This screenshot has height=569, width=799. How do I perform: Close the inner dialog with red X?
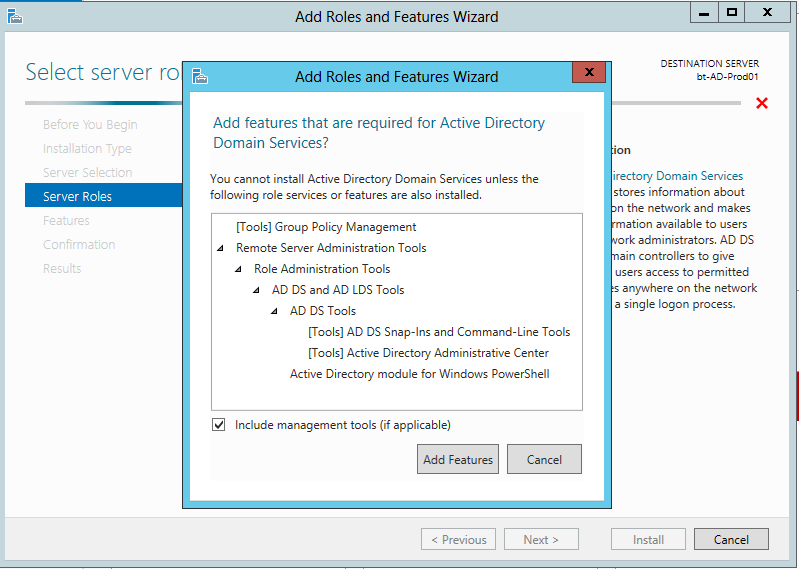click(589, 72)
